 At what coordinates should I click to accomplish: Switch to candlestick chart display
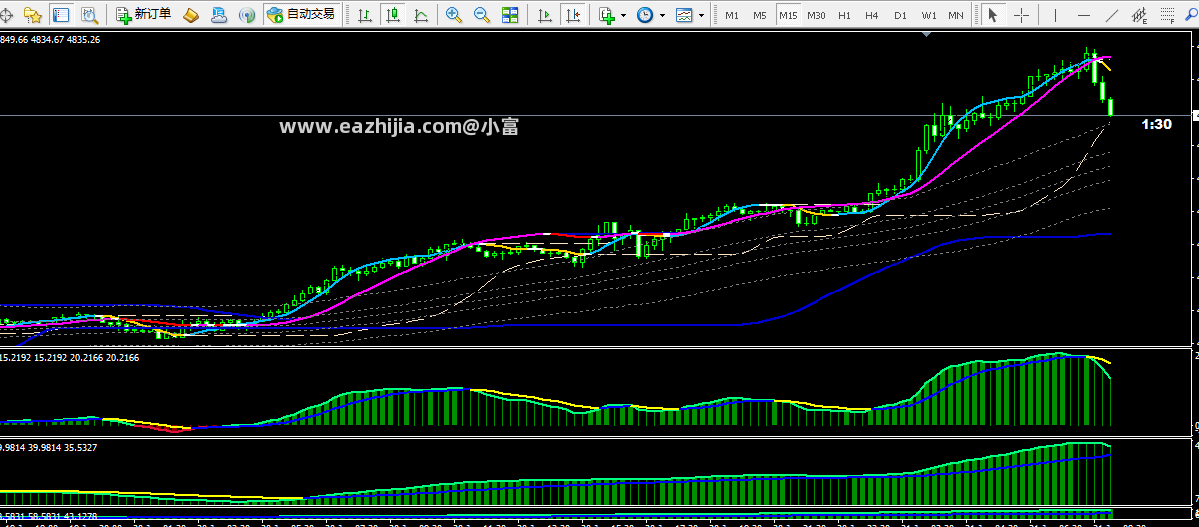pos(393,15)
